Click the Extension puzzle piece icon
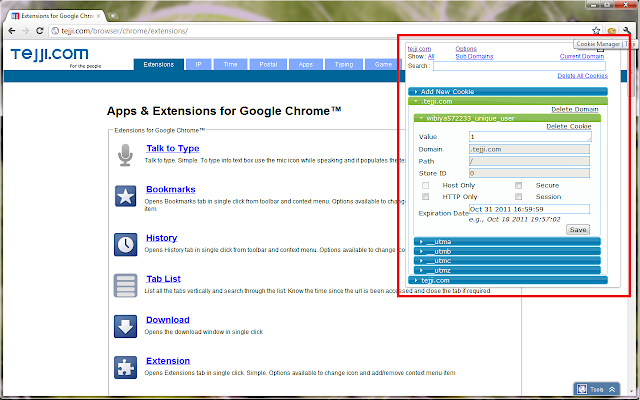 pos(125,367)
